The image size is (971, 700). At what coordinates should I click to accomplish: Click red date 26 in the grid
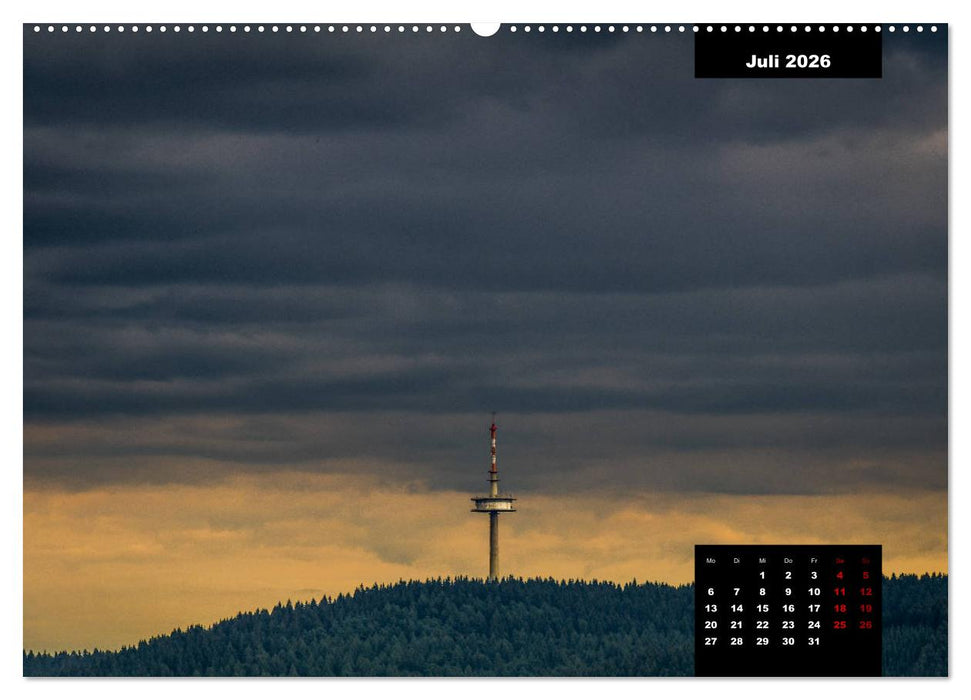click(866, 624)
